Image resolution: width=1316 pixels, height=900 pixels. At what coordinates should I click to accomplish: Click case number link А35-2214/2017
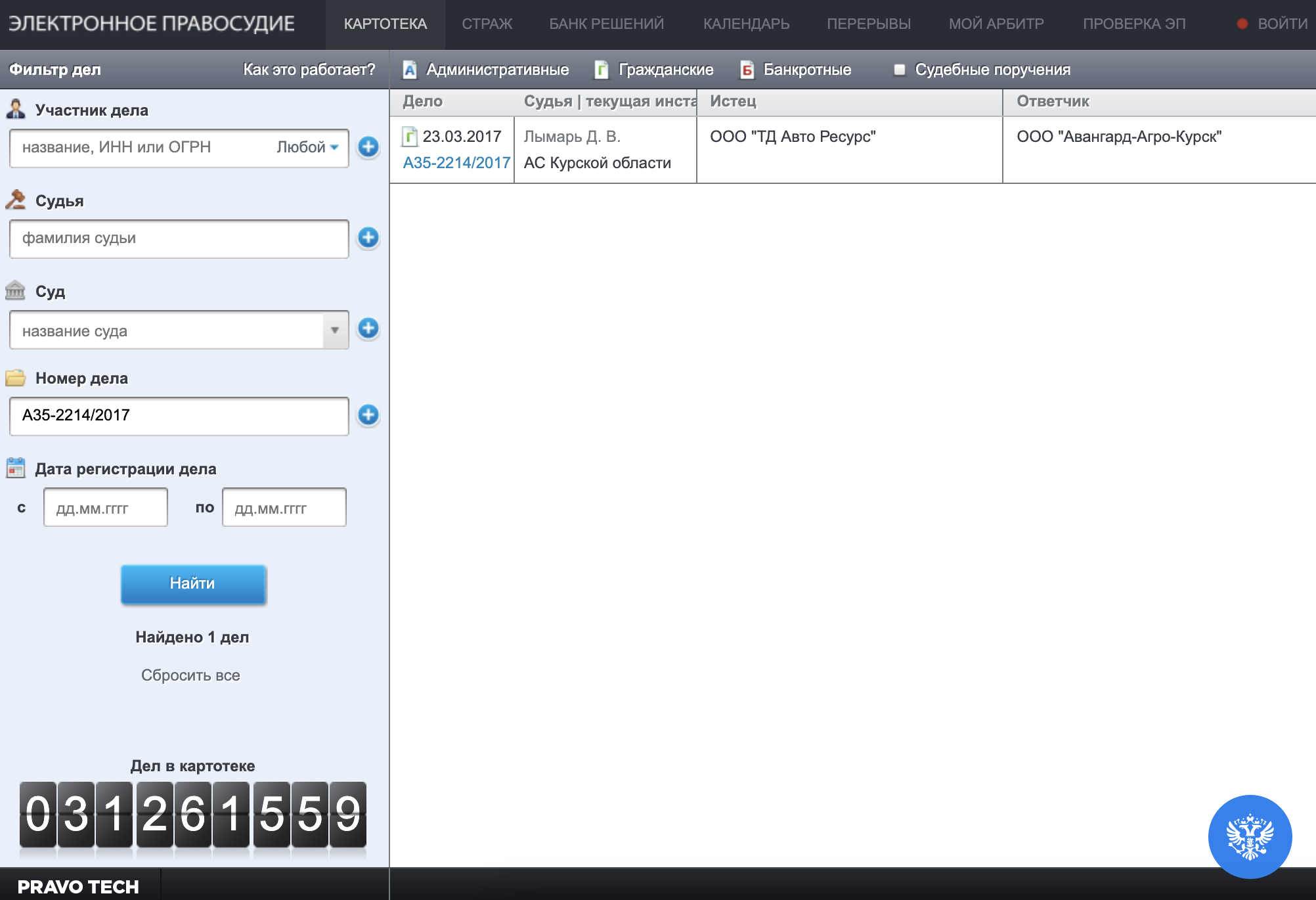(456, 161)
